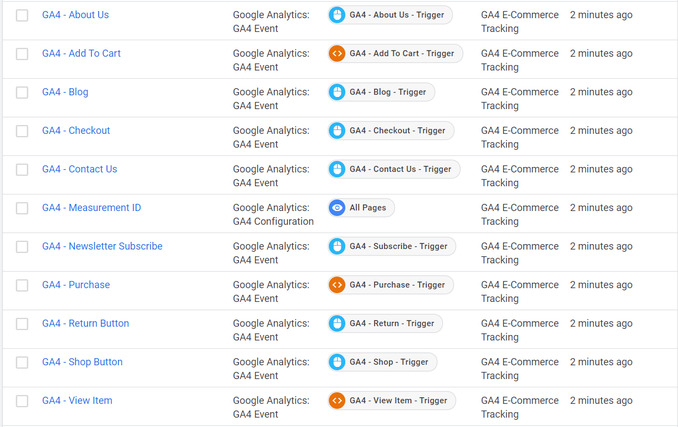This screenshot has height=427, width=678.
Task: Check the box beside GA4 - Shop Button
Action: [22, 362]
